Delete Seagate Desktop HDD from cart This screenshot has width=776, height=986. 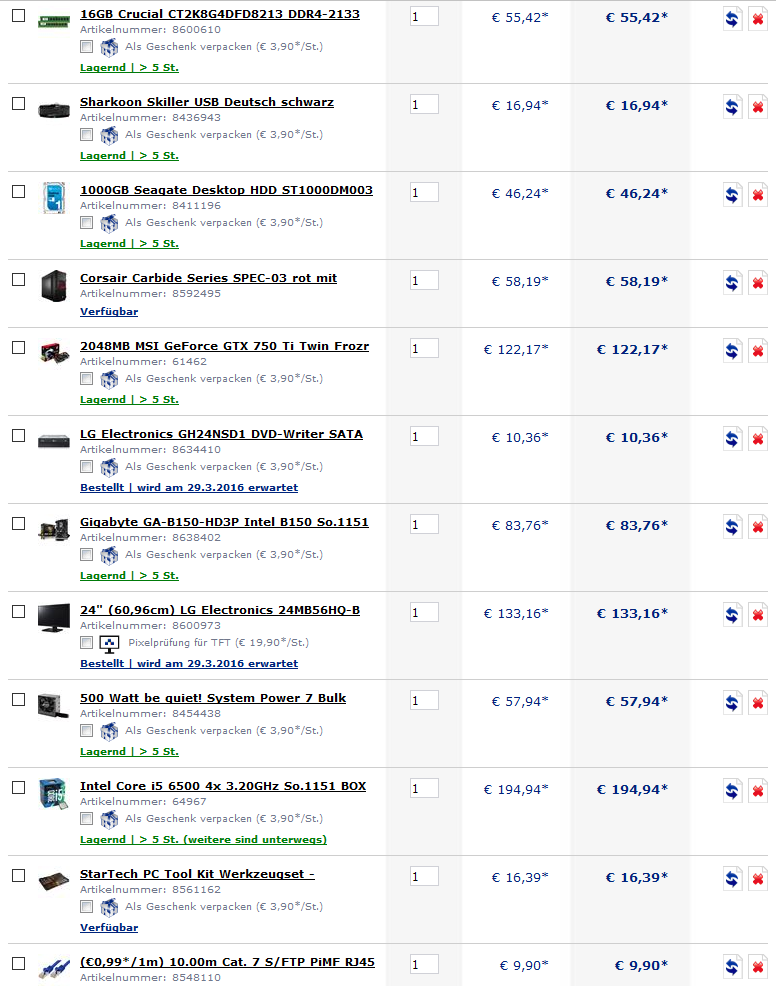point(758,196)
